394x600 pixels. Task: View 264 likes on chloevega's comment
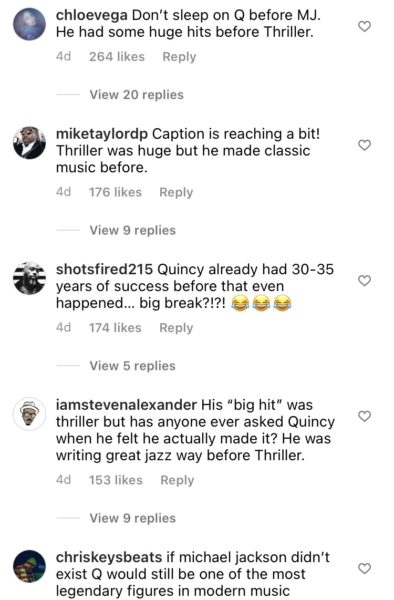(117, 57)
